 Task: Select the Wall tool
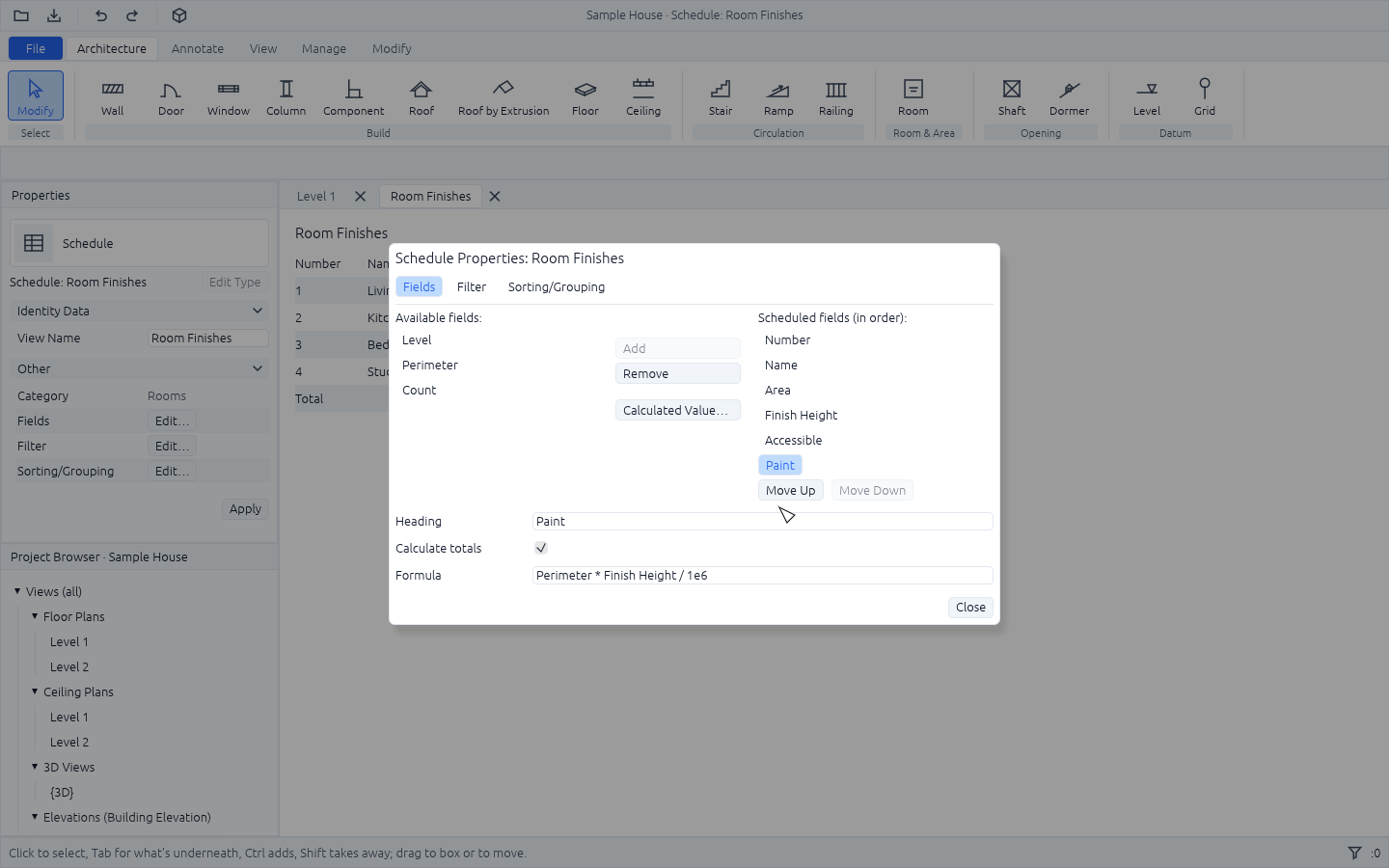pyautogui.click(x=113, y=96)
